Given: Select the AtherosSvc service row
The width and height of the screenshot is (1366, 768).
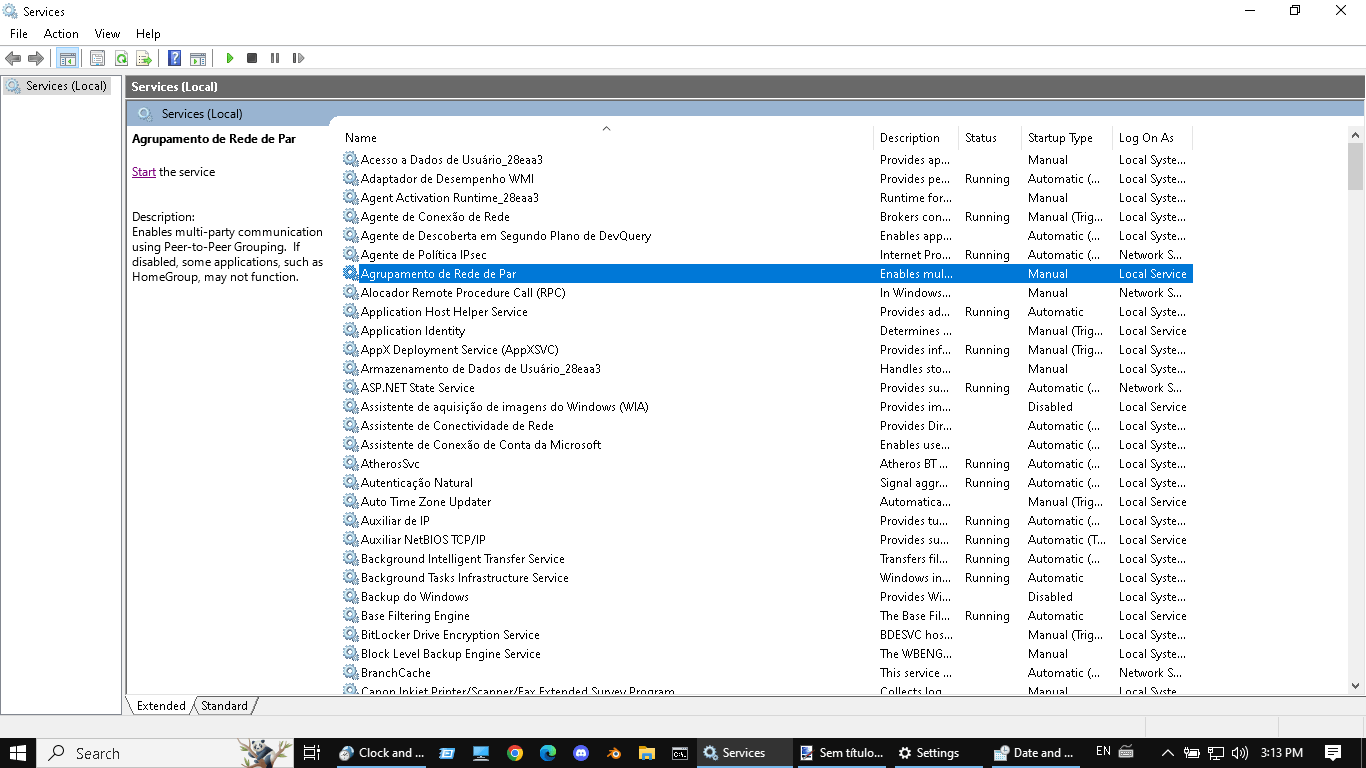Looking at the screenshot, I should pyautogui.click(x=767, y=464).
